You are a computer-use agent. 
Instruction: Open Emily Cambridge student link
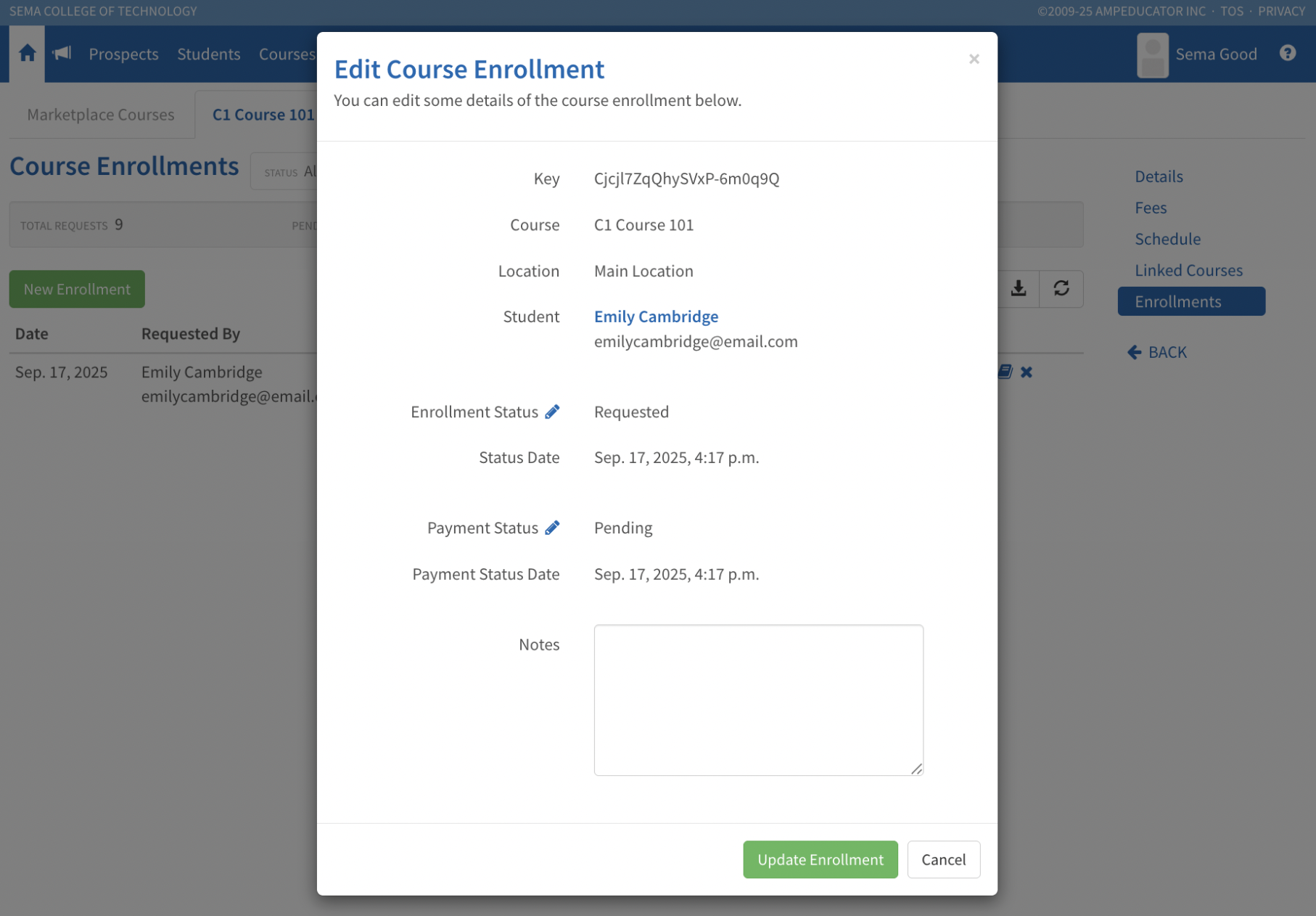[x=656, y=316]
